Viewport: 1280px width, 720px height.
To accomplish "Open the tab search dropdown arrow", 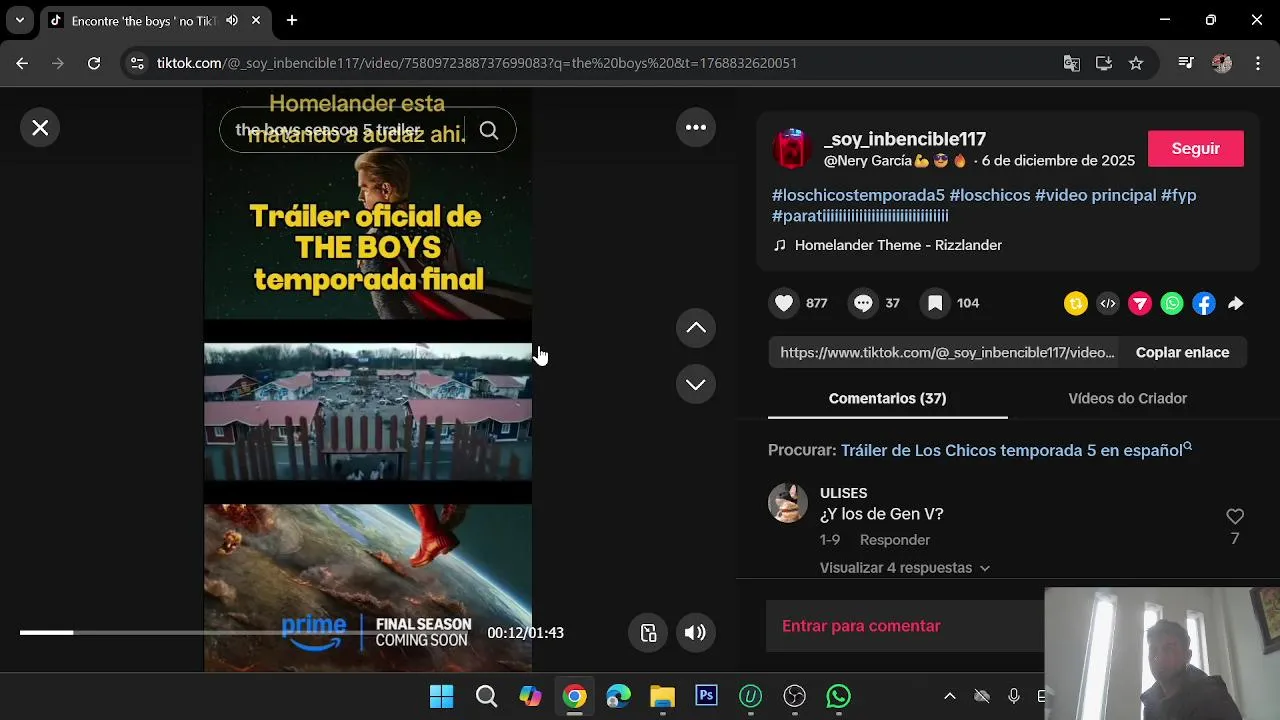I will 20,20.
